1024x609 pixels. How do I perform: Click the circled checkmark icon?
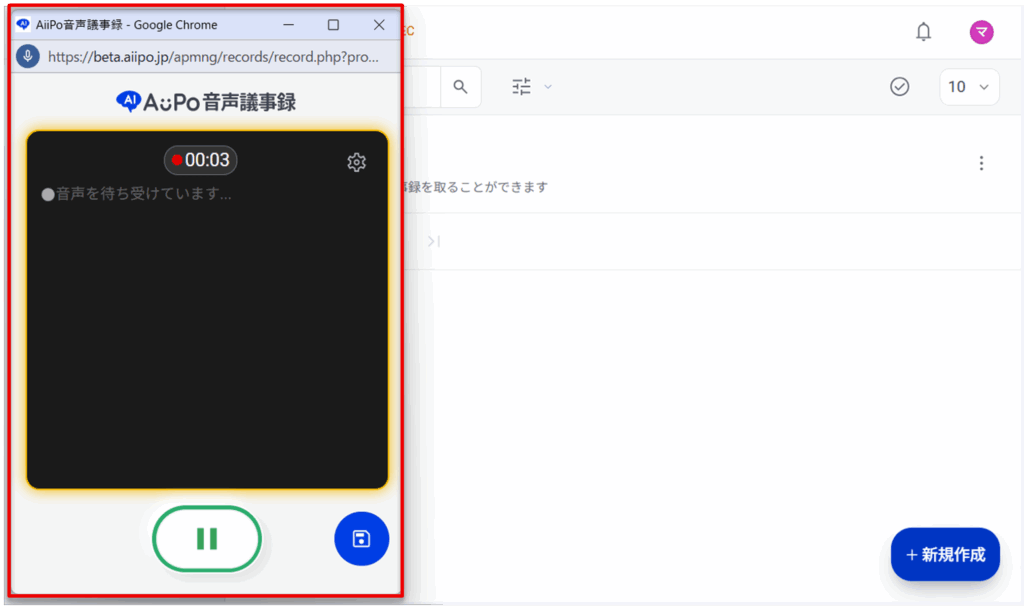(899, 87)
